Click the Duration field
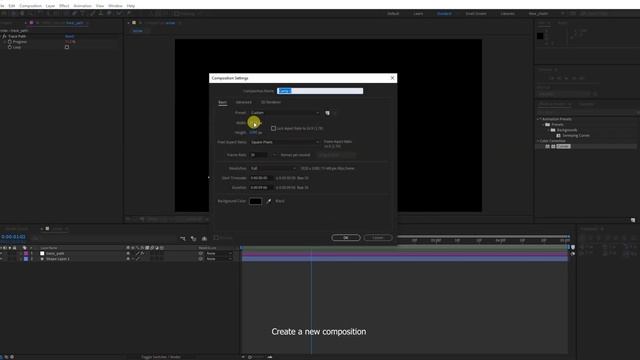 (261, 187)
